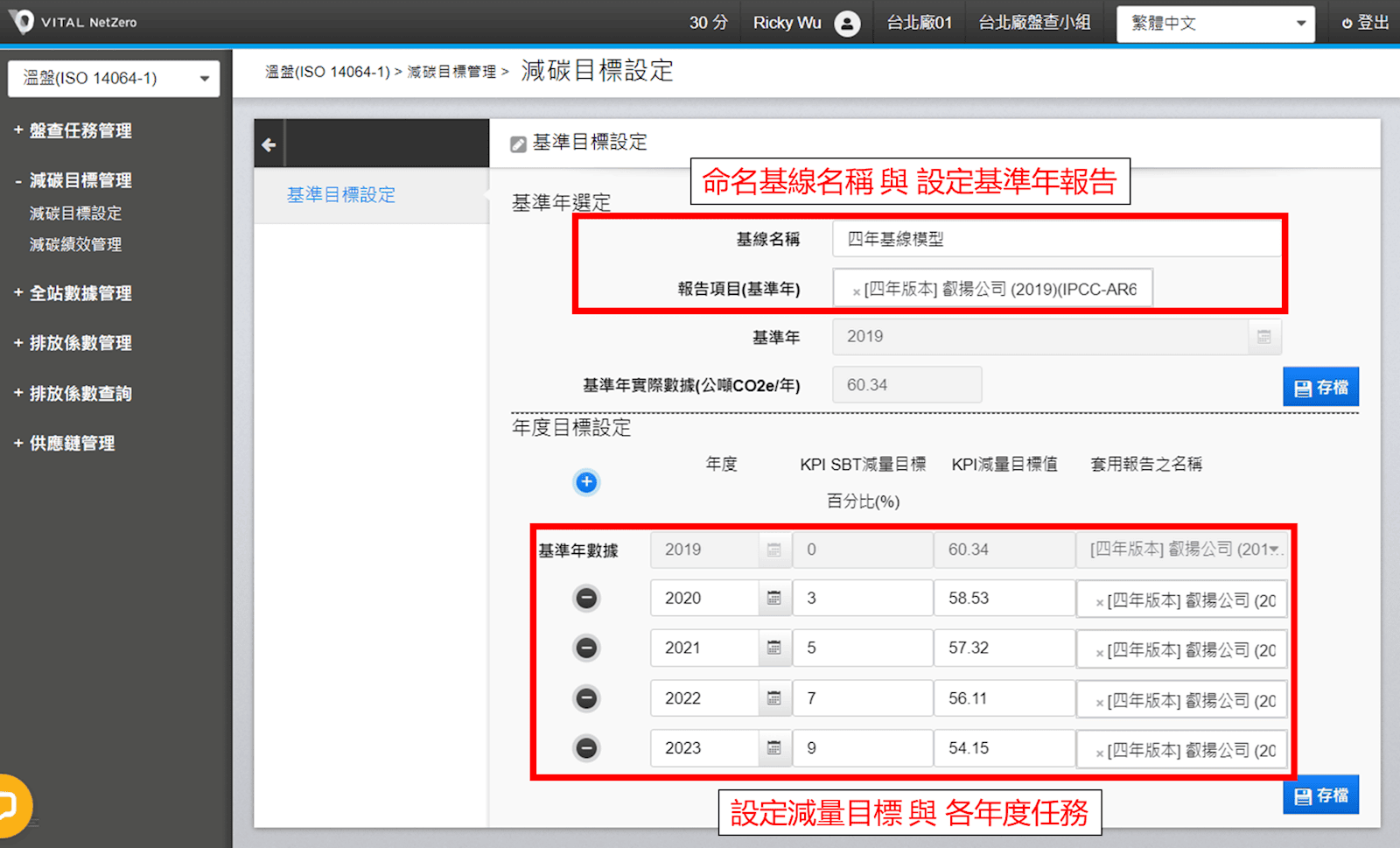
Task: Go to 減碳績效管理 in sidebar
Action: point(75,245)
